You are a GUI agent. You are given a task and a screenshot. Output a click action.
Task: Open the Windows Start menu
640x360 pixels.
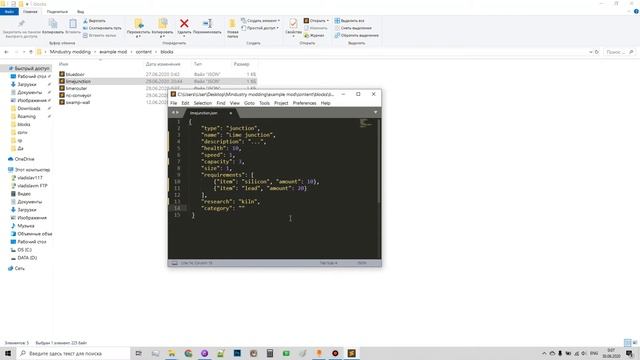click(8, 353)
